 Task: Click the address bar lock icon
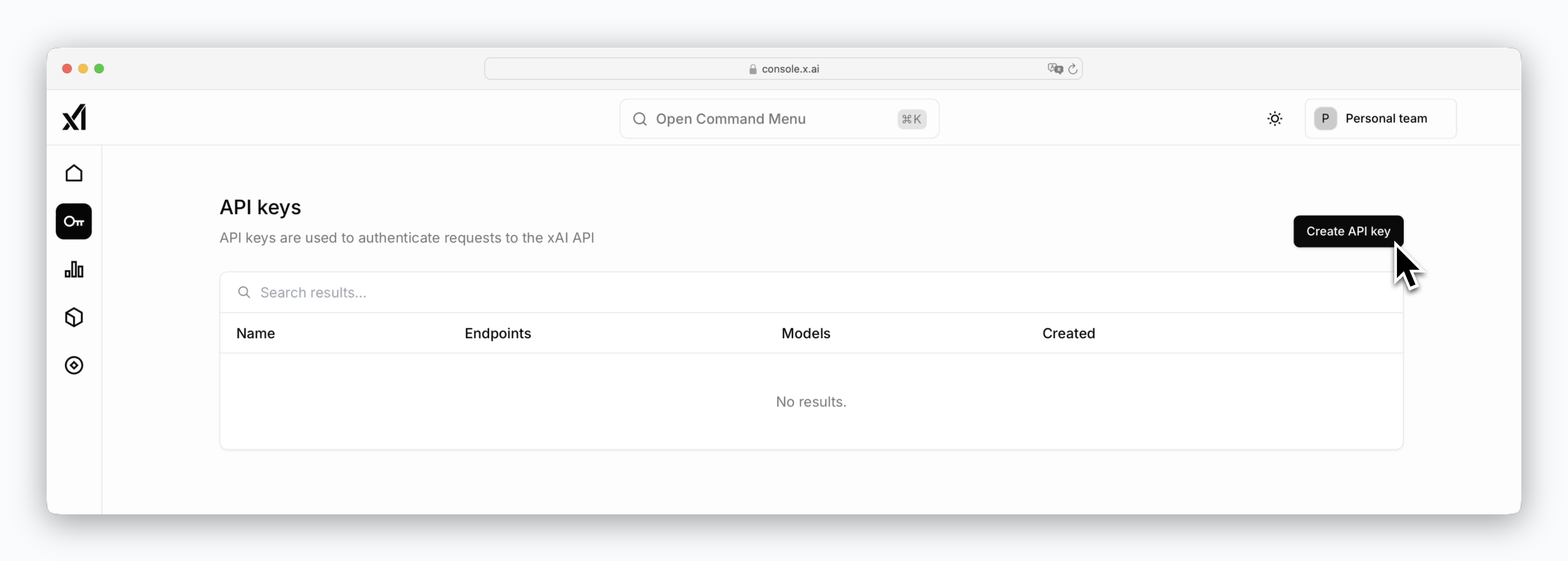coord(753,69)
